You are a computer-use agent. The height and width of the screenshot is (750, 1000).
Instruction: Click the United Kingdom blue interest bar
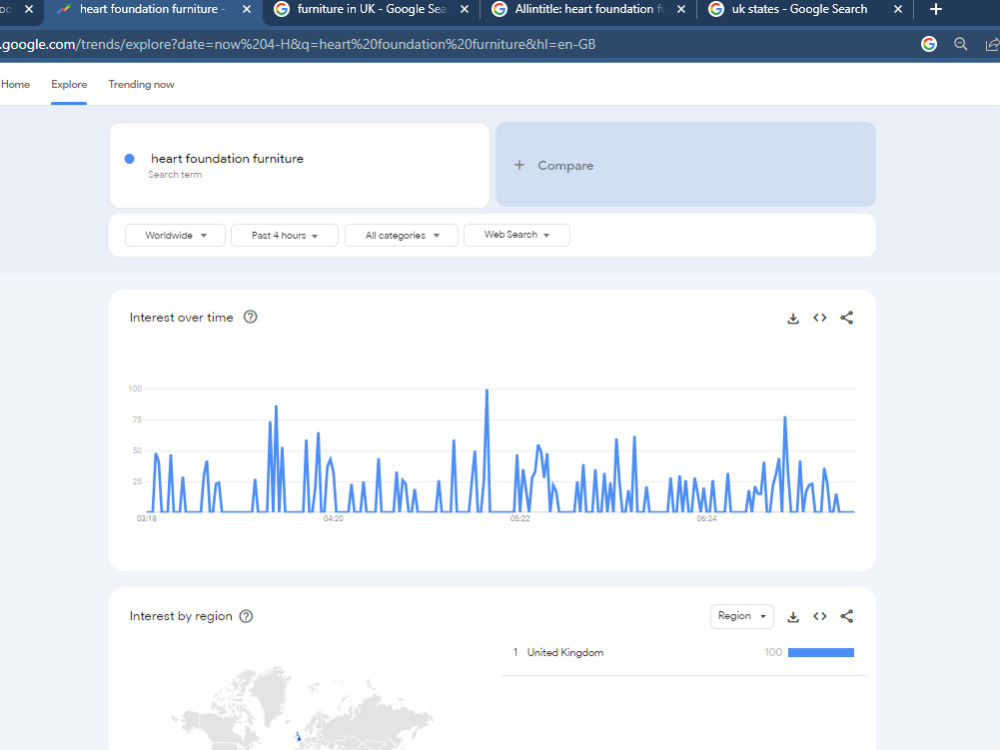tap(821, 652)
